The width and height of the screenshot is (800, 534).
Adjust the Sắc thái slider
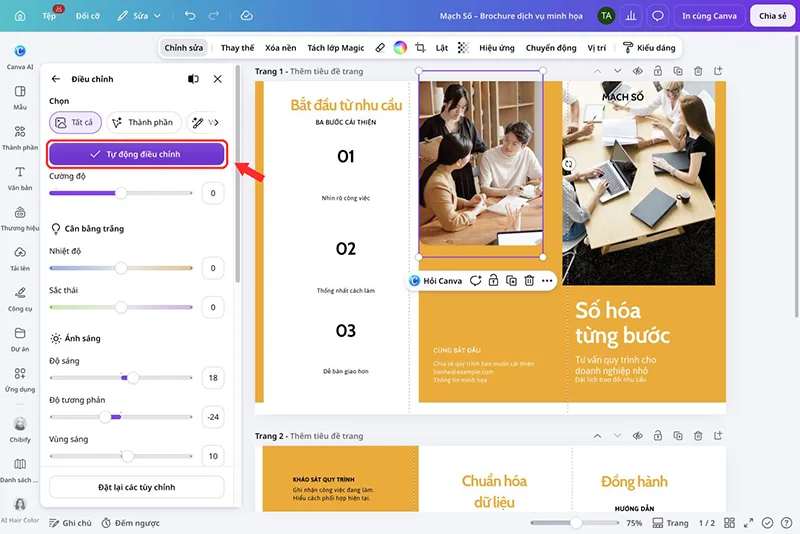click(x=121, y=307)
